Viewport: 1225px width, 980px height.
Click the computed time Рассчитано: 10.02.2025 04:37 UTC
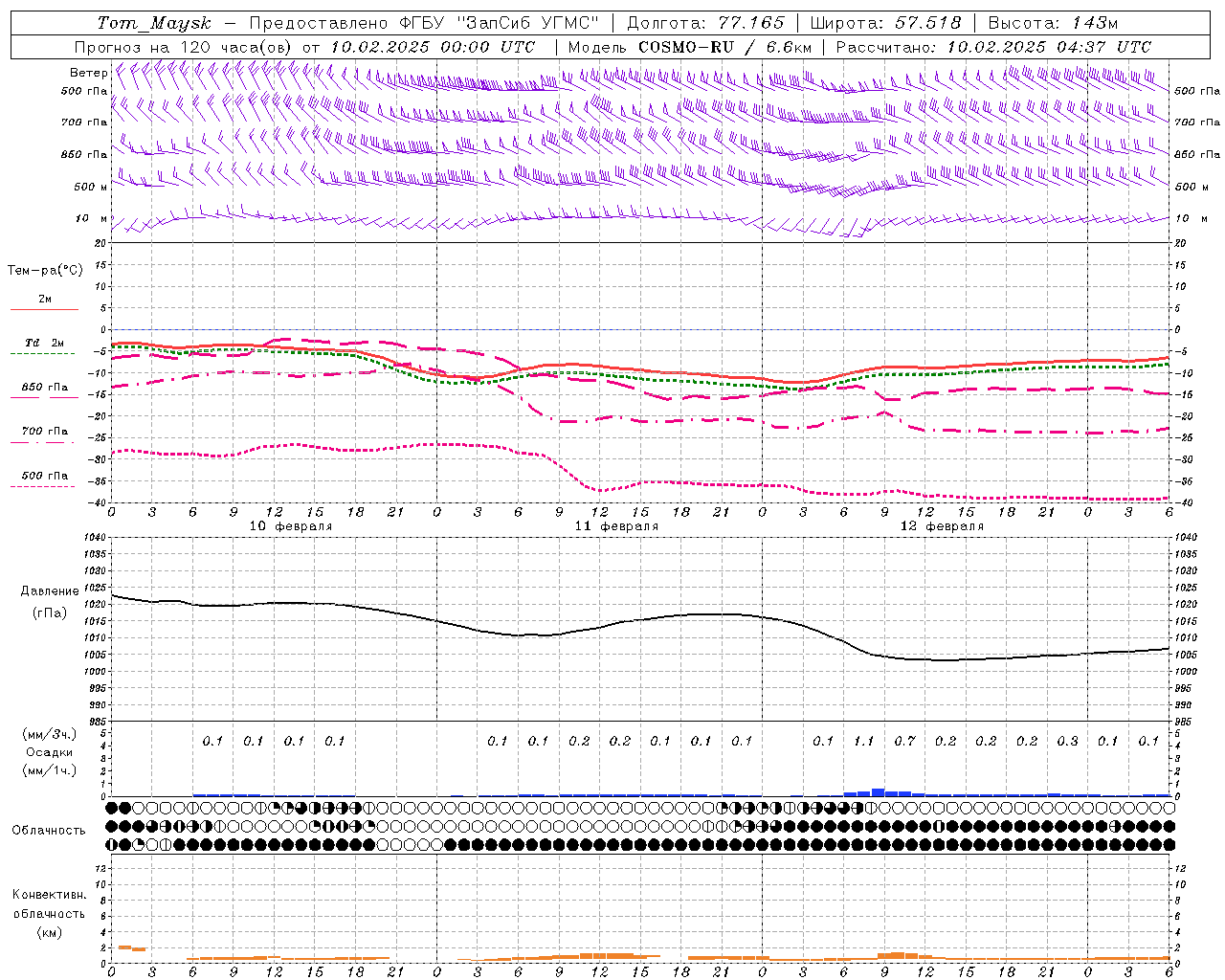click(x=993, y=47)
